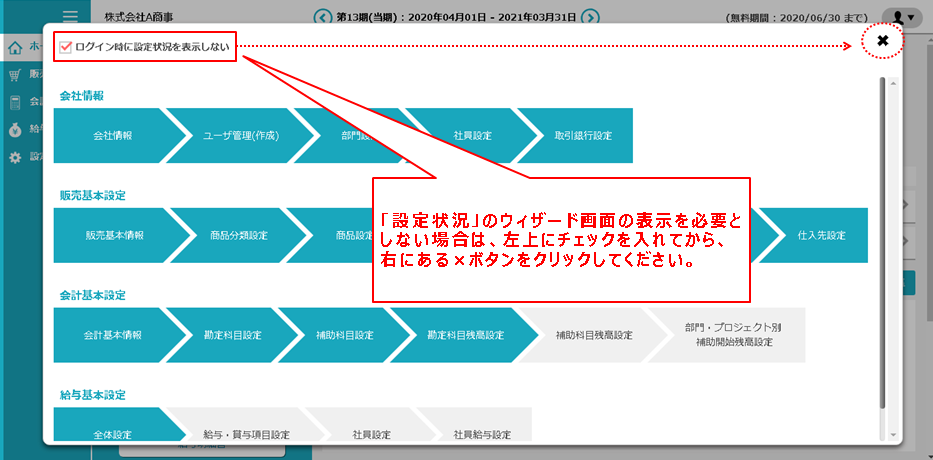This screenshot has width=933, height=460.
Task: Click the 会計基本設定 section heading
Action: [x=93, y=295]
